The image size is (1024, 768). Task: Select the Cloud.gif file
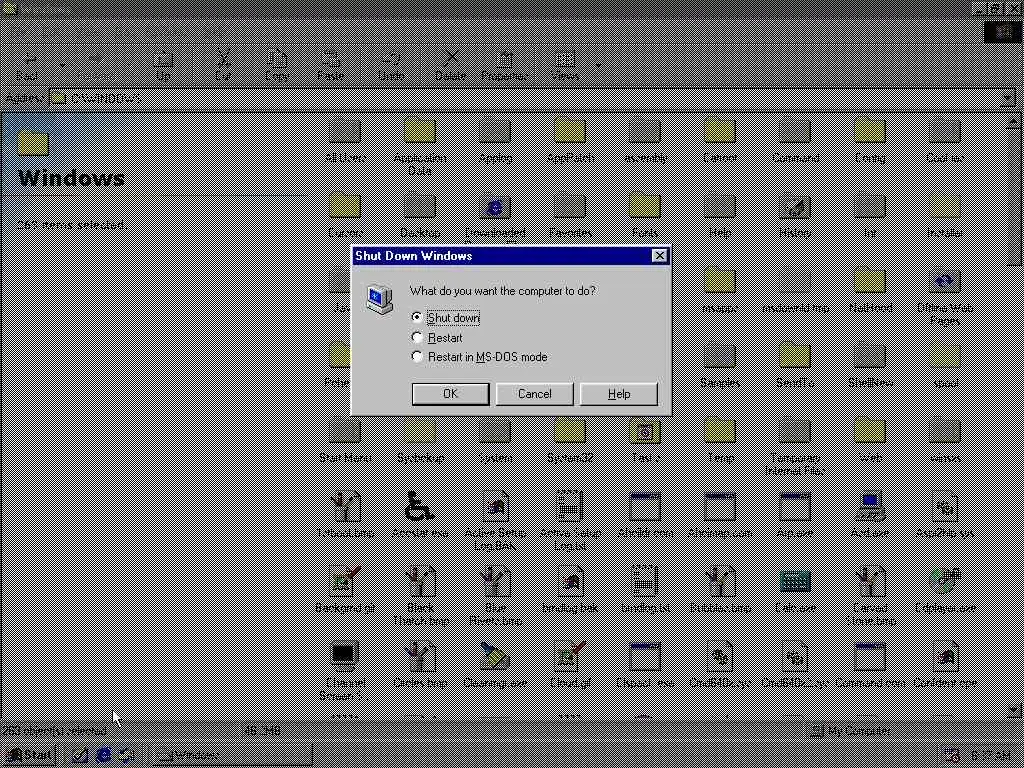(570, 666)
